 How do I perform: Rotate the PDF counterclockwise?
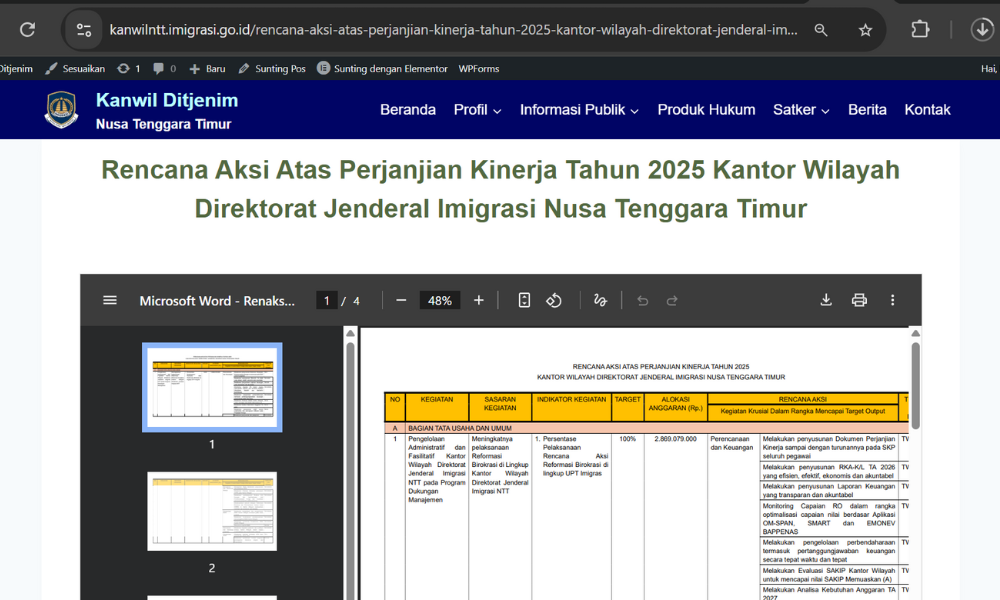[x=554, y=300]
